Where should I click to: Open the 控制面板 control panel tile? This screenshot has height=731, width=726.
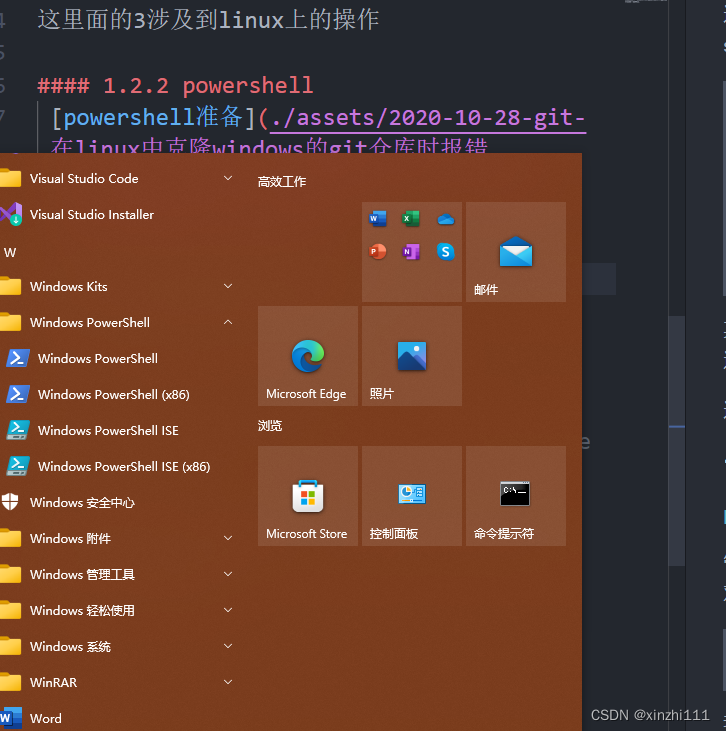point(412,496)
